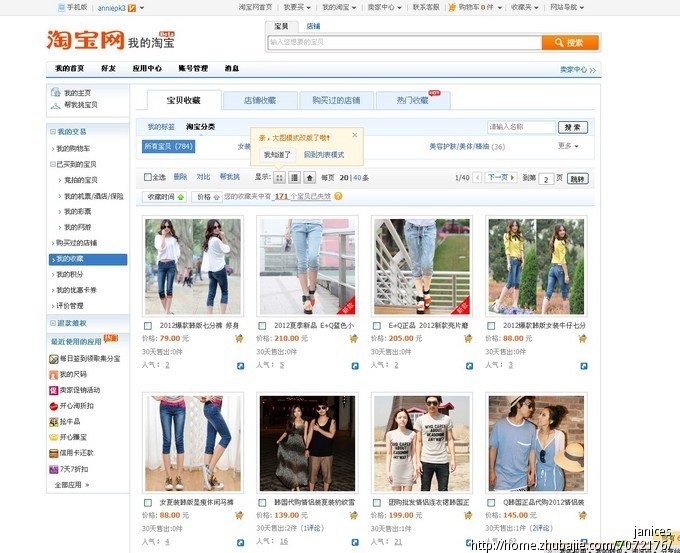Click the orange question mark help icon

[338, 196]
